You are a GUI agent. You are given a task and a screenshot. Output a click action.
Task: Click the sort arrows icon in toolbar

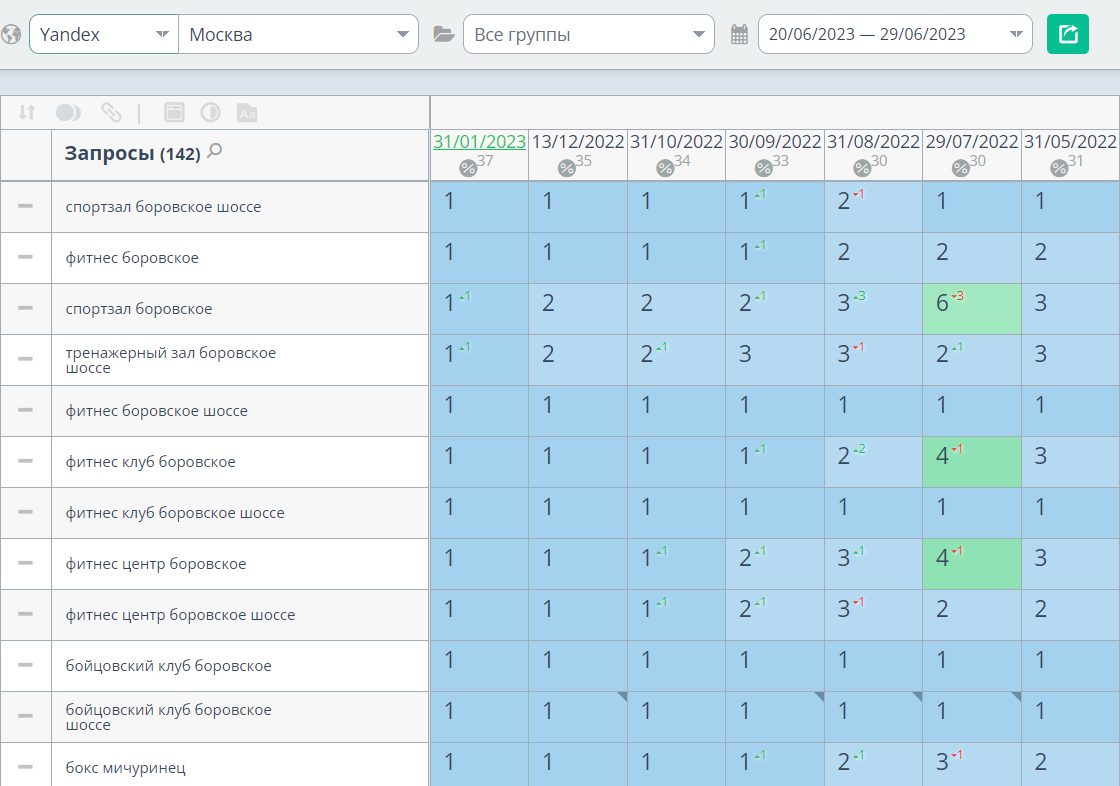tap(27, 113)
